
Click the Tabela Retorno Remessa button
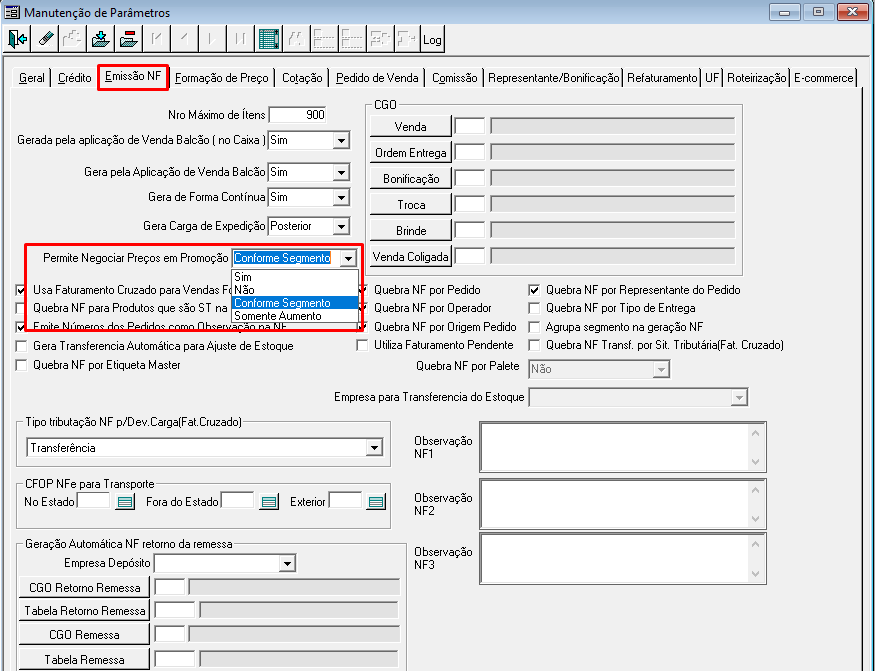point(84,611)
